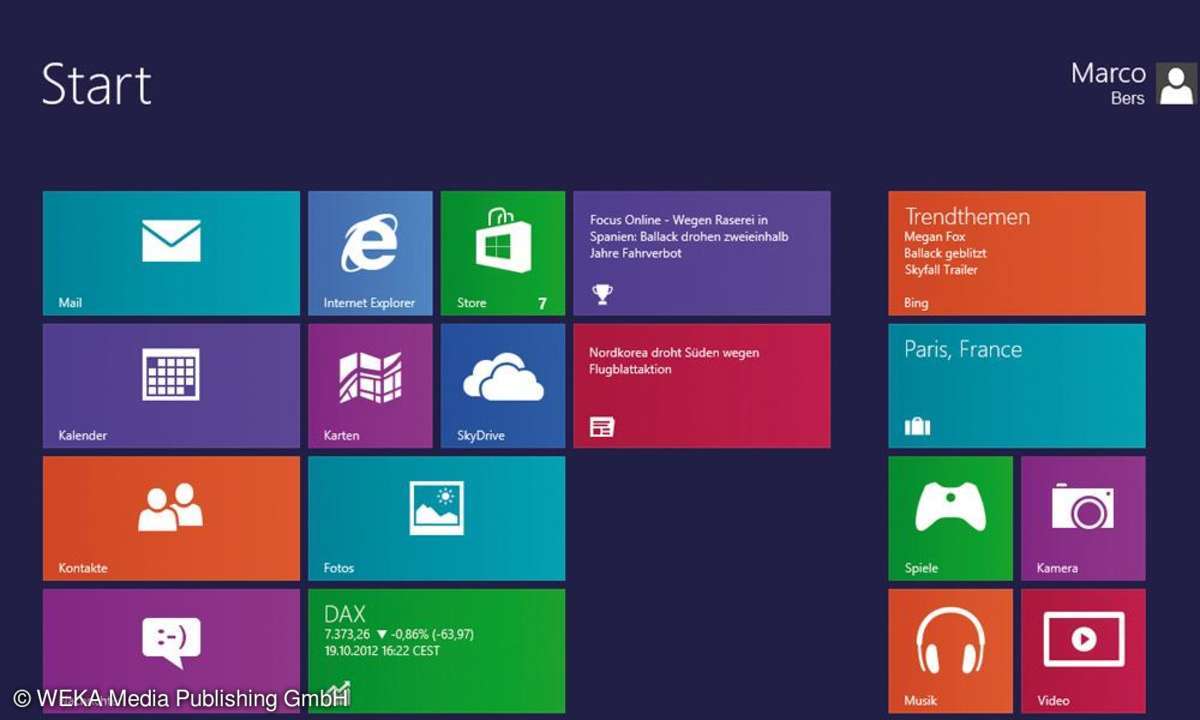Click the newspaper icon on news tile
The height and width of the screenshot is (720, 1200).
(602, 427)
